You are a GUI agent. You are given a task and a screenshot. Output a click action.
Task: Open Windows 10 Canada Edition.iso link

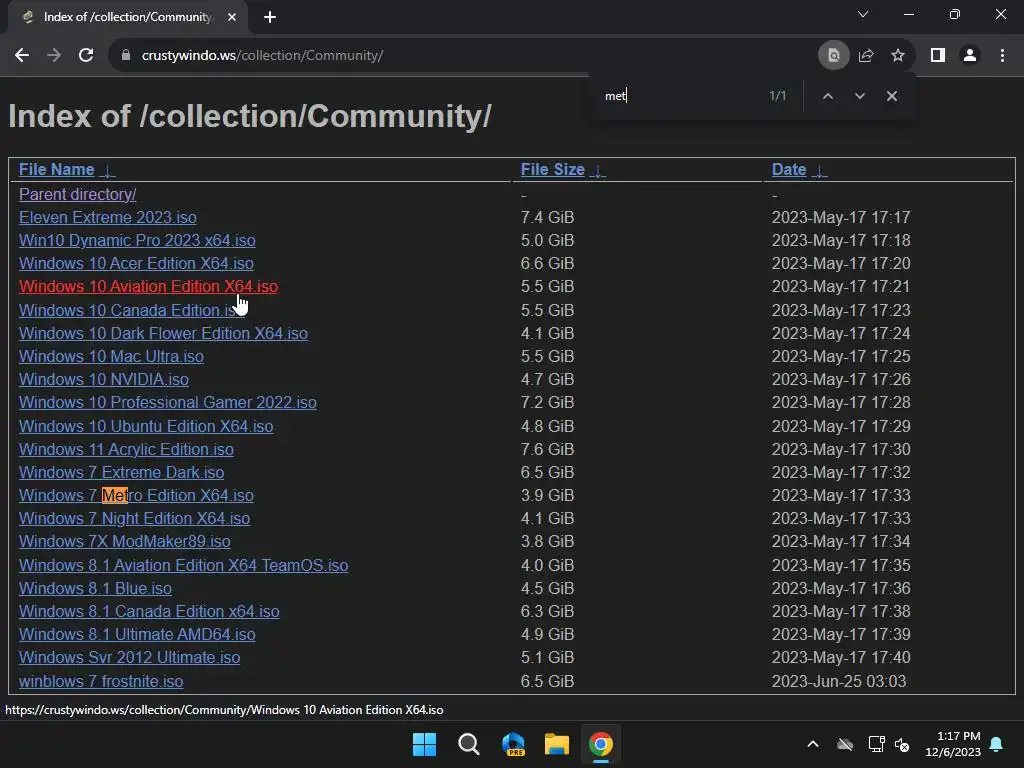click(x=131, y=310)
